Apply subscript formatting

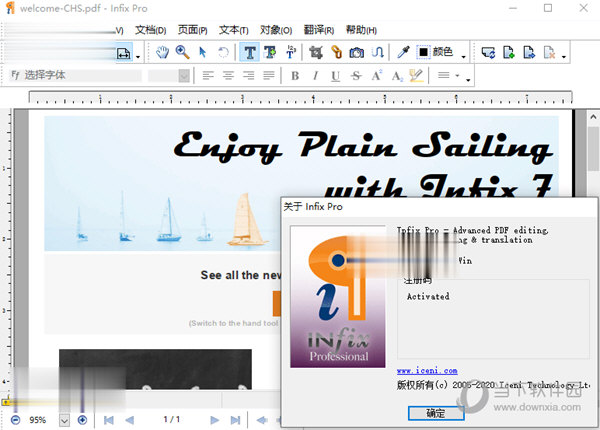tap(397, 76)
